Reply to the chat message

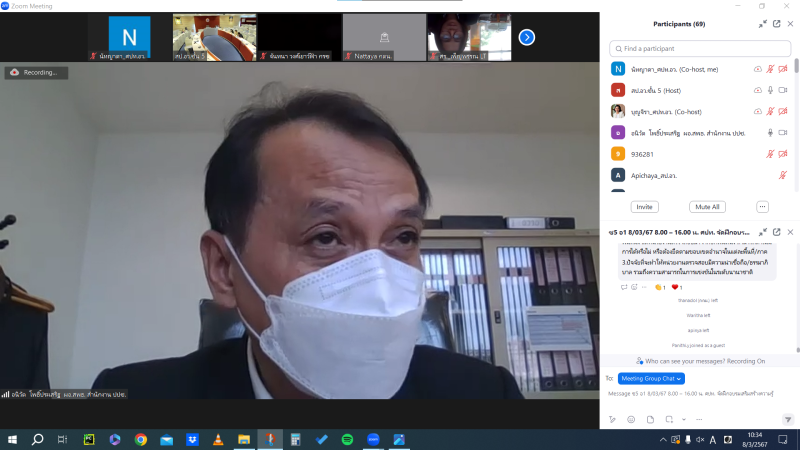pos(624,287)
